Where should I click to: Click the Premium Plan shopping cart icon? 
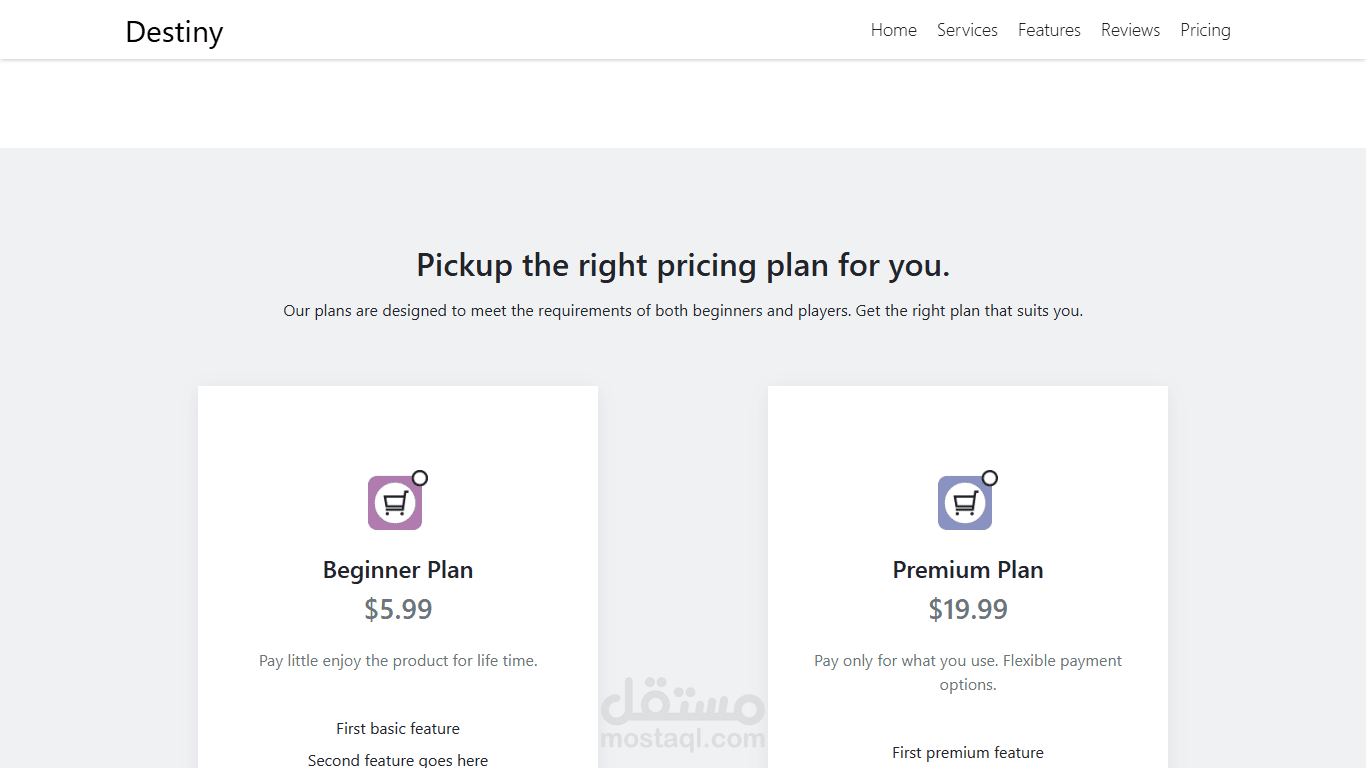tap(965, 503)
